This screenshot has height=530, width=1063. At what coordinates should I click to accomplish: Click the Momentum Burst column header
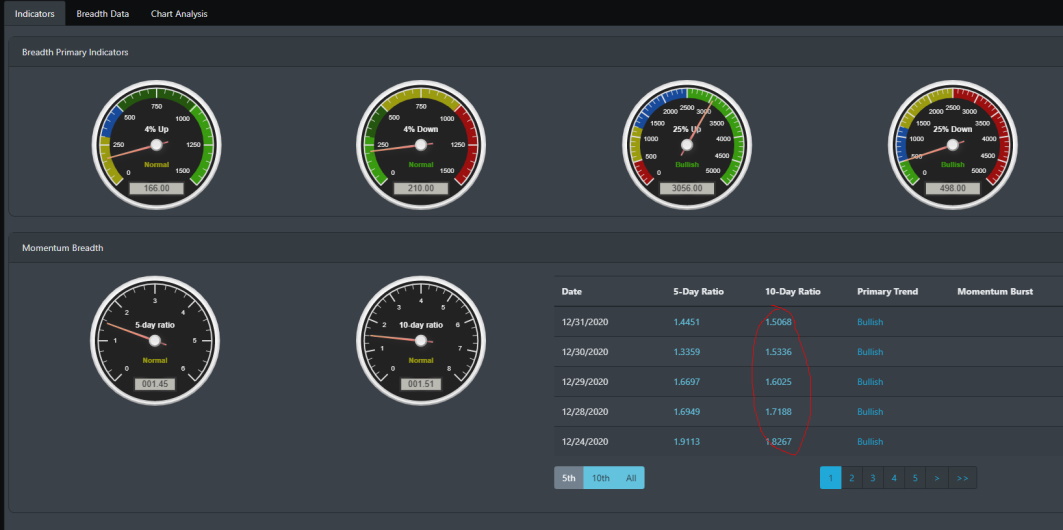tap(995, 291)
